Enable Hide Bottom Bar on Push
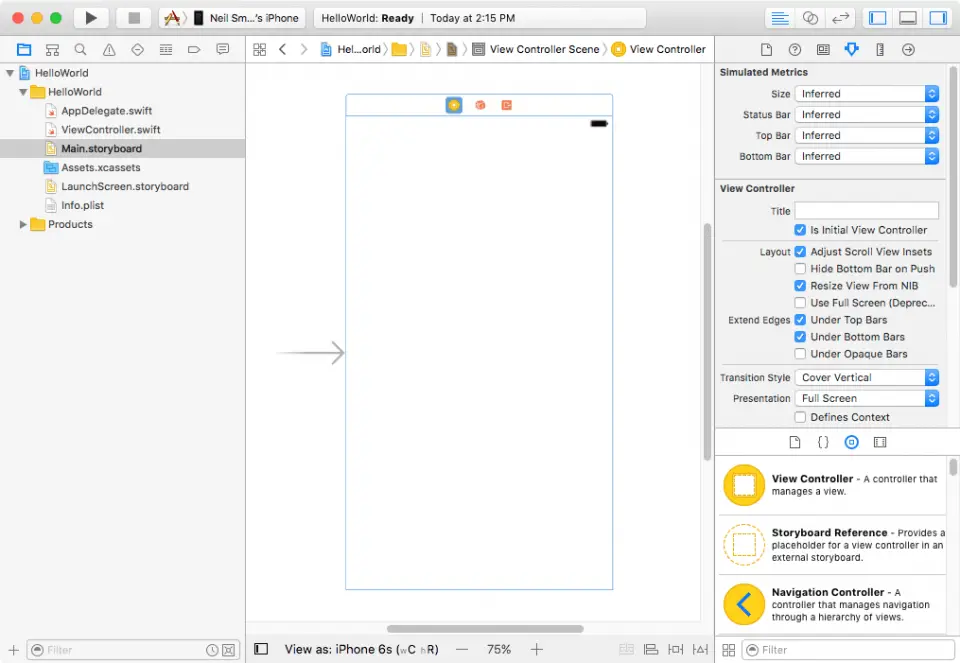Image resolution: width=960 pixels, height=663 pixels. tap(800, 269)
